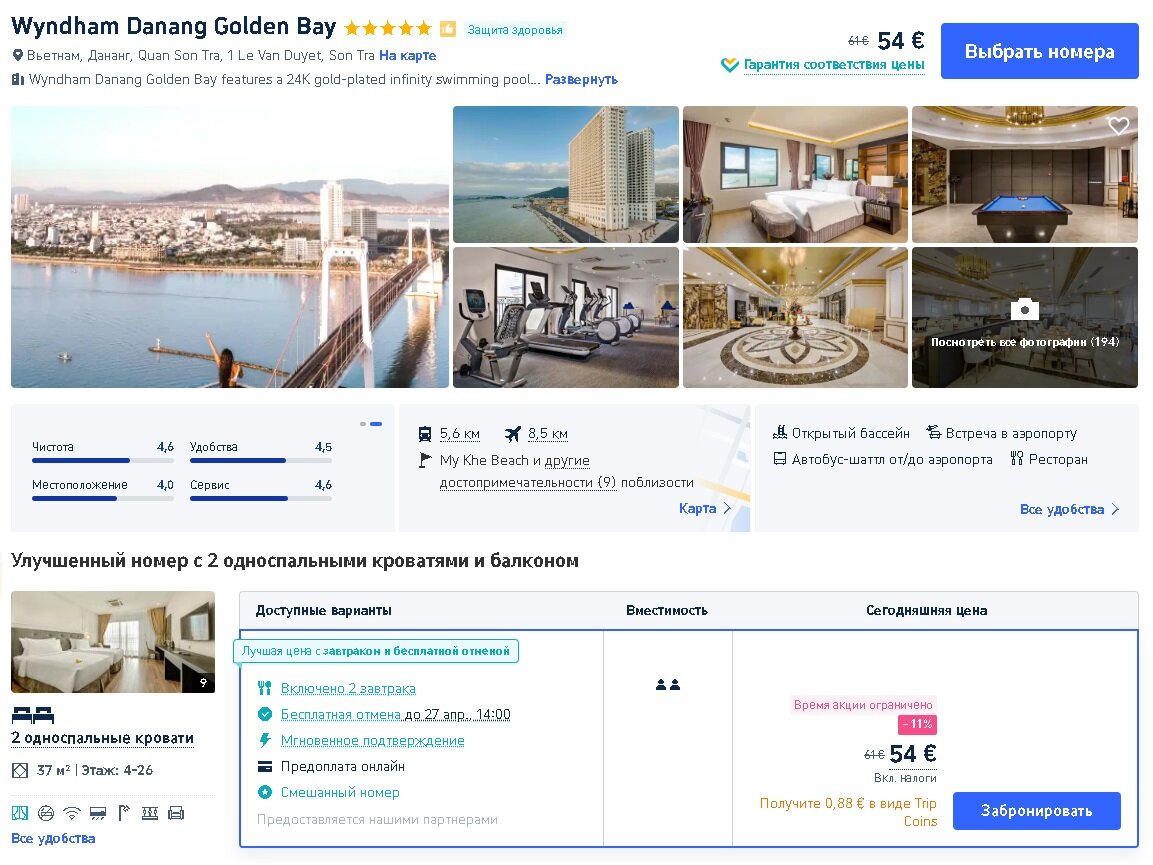The image size is (1153, 865).
Task: Expand hotel description with Развернуть
Action: pyautogui.click(x=581, y=79)
